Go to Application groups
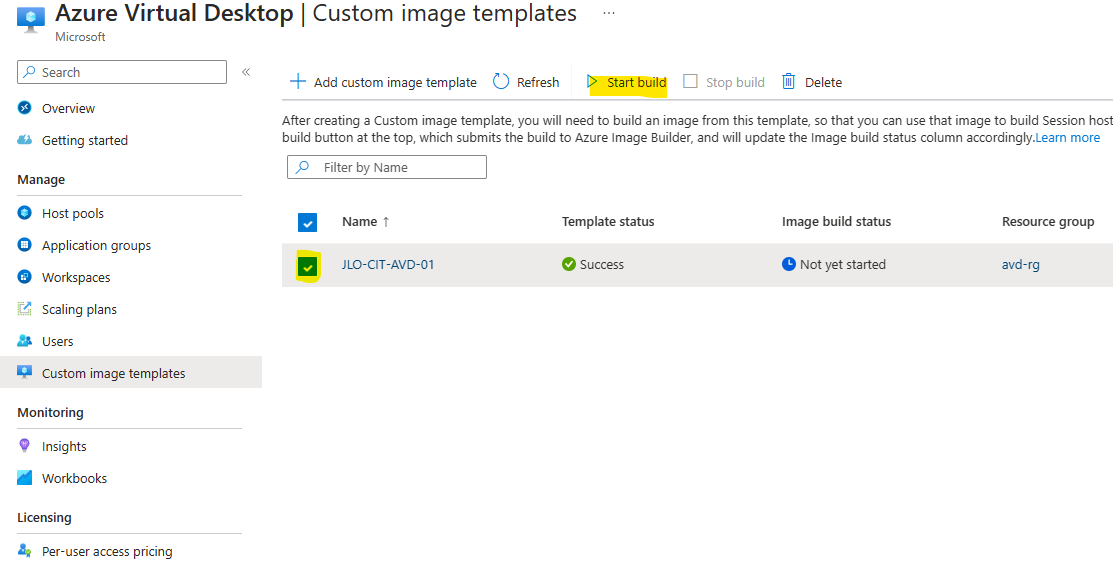Image resolution: width=1113 pixels, height=582 pixels. click(x=97, y=246)
